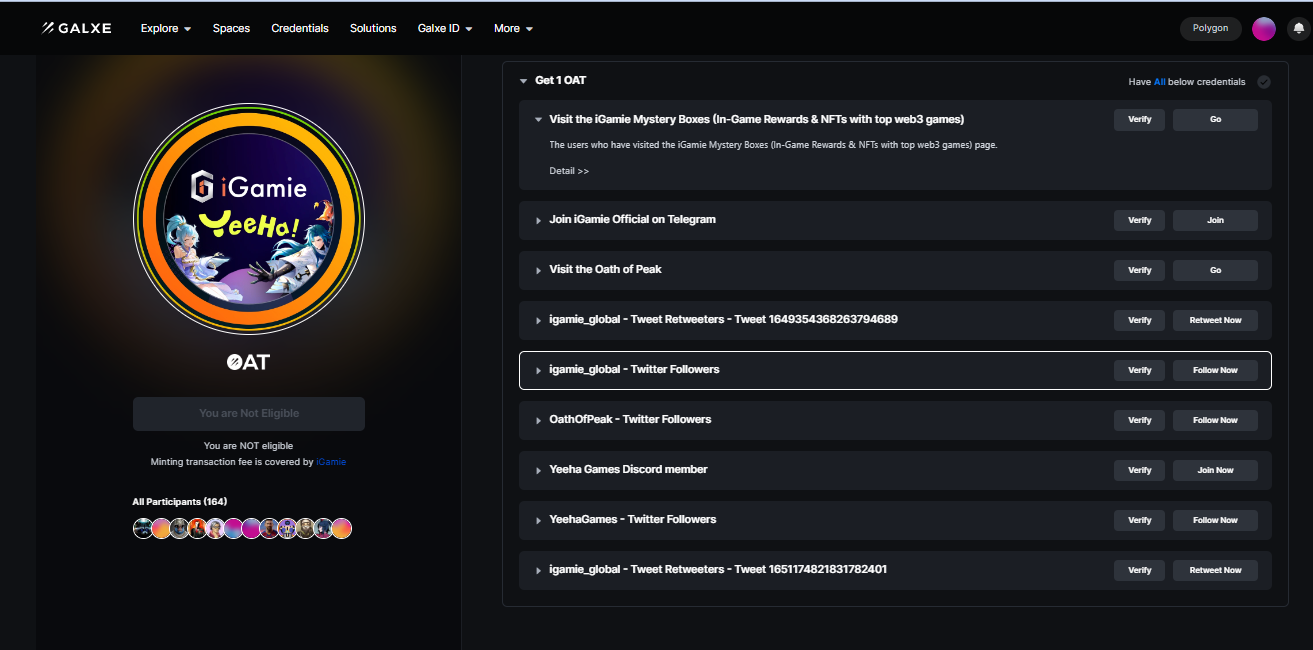Image resolution: width=1313 pixels, height=650 pixels.
Task: Click Follow Now for igamie_global
Action: (x=1215, y=370)
